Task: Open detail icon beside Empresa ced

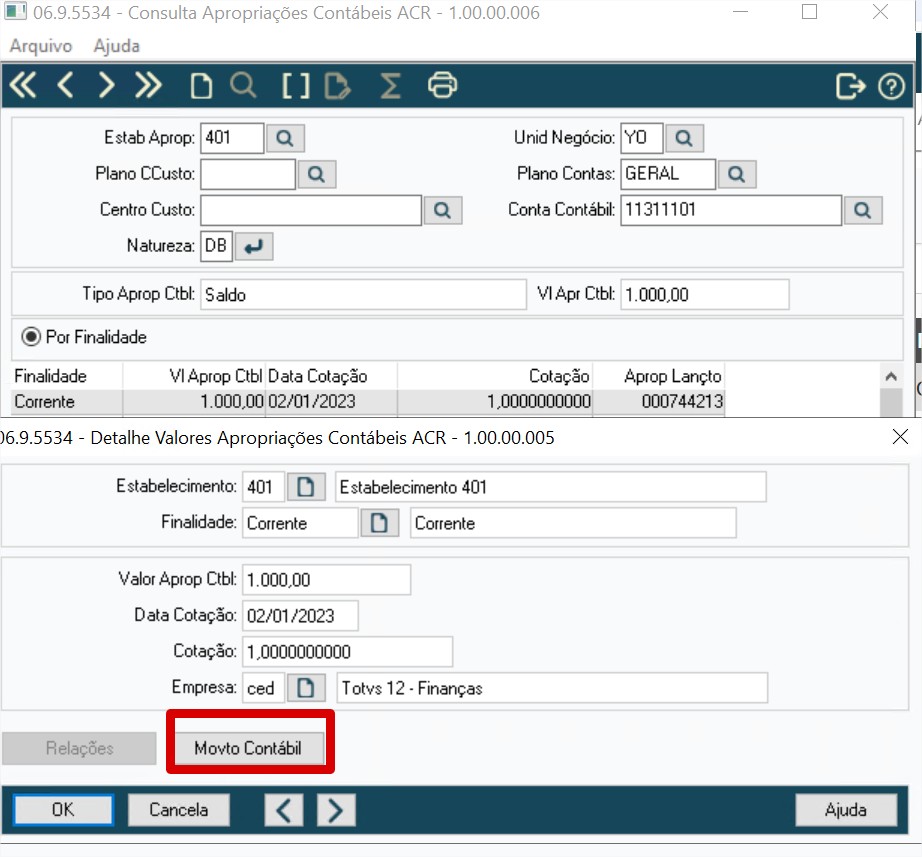Action: pos(306,688)
